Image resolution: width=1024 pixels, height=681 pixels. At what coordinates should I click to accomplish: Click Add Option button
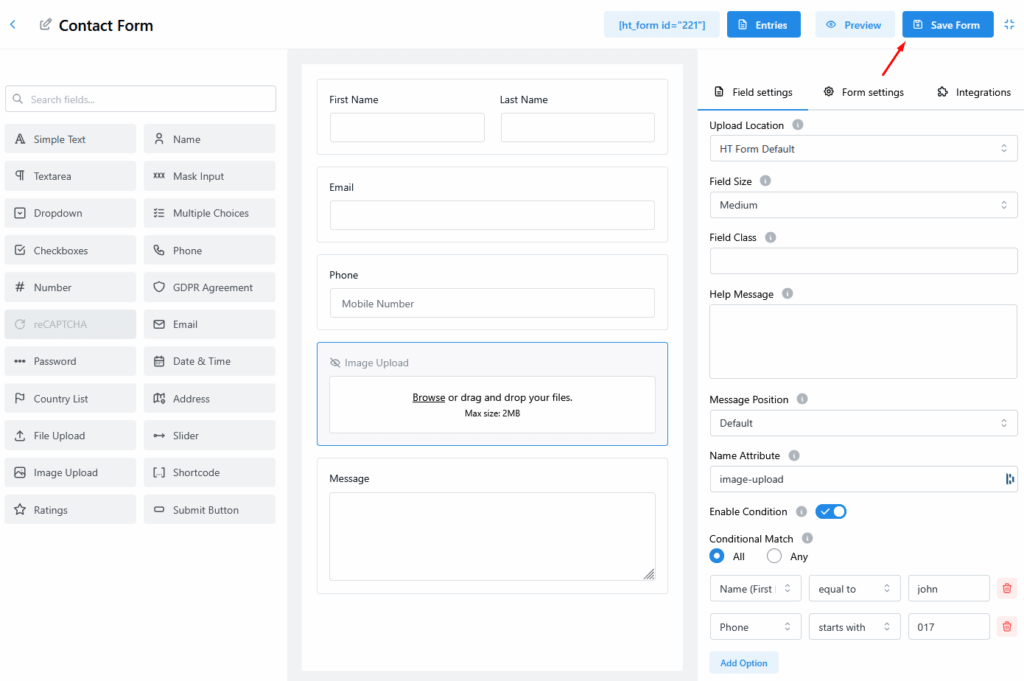[743, 663]
